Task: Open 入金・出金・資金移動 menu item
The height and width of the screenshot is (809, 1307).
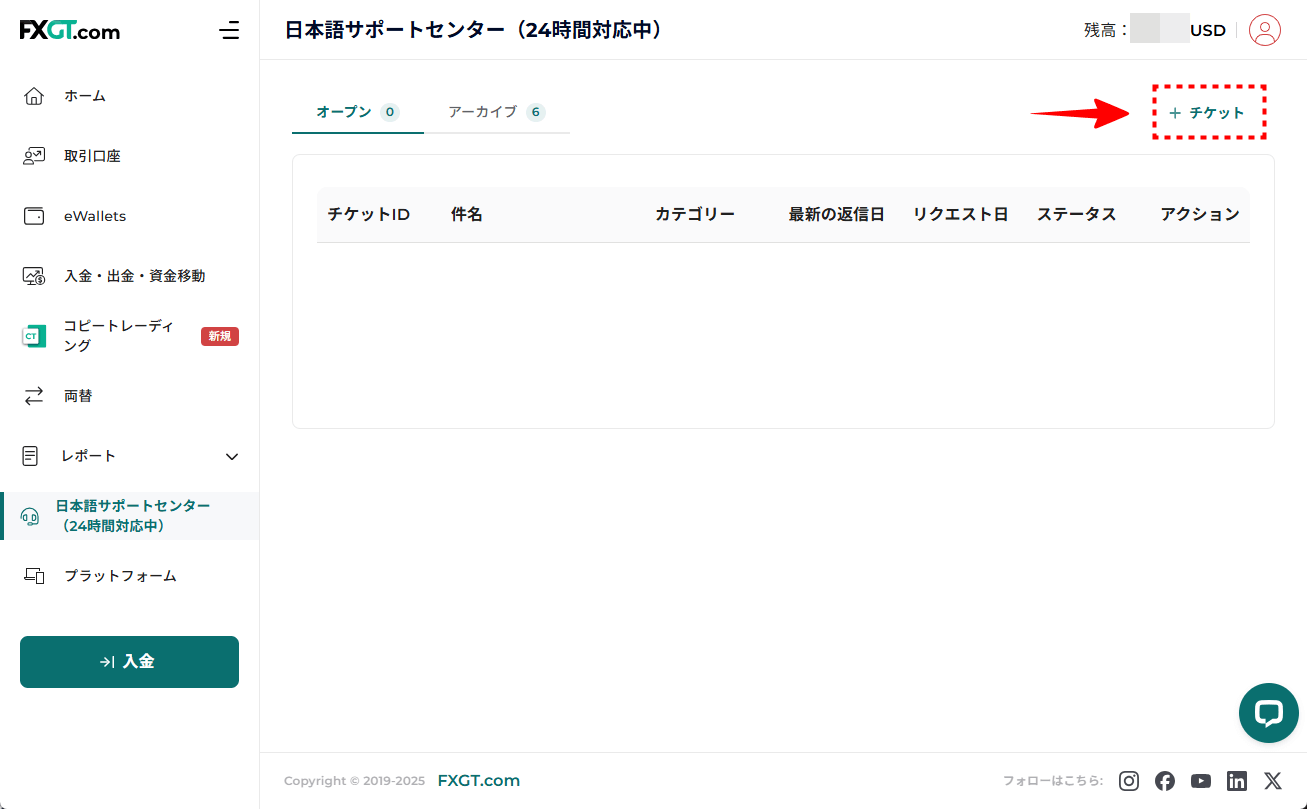Action: click(134, 276)
